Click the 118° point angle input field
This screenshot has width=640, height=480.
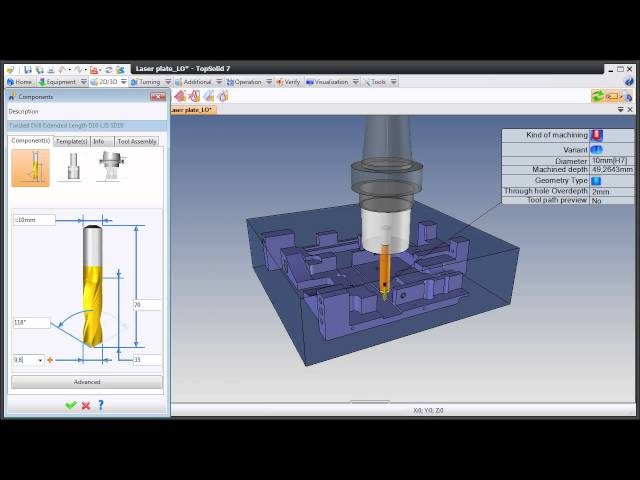point(31,323)
